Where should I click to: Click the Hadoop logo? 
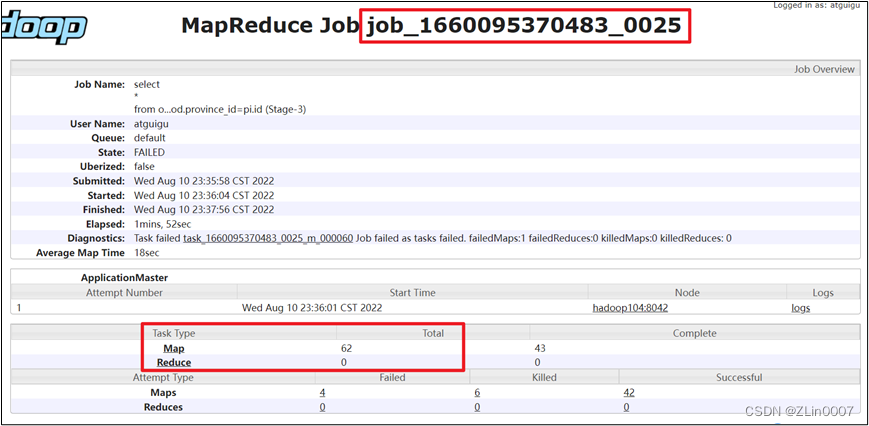(x=43, y=27)
